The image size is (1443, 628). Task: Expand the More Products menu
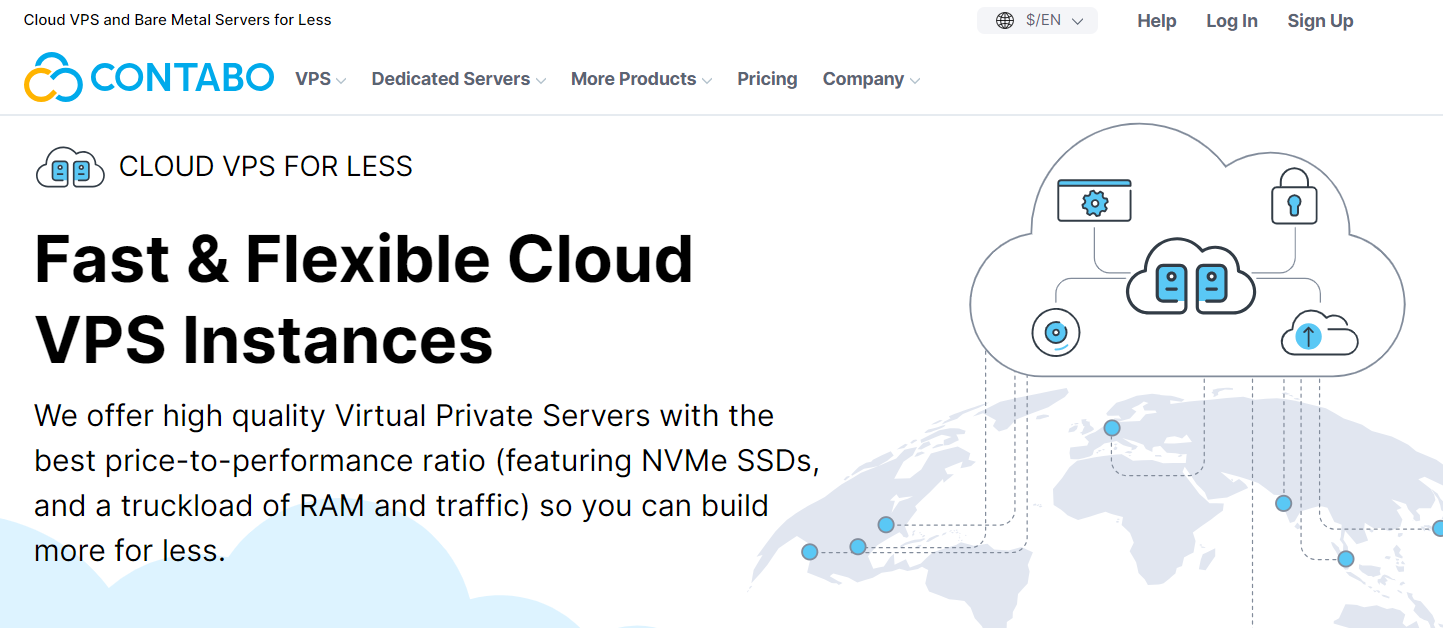[x=641, y=79]
